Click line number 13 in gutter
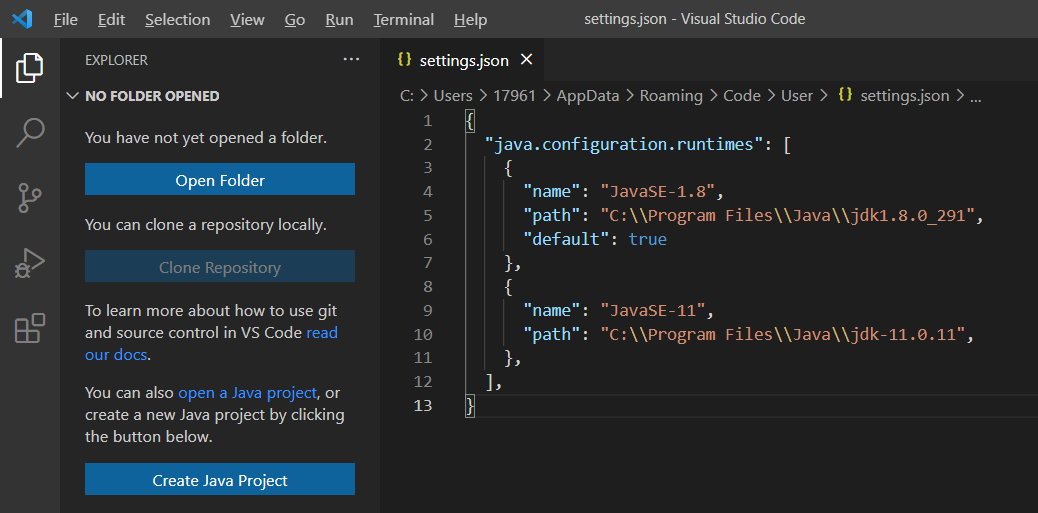1038x513 pixels. [423, 406]
